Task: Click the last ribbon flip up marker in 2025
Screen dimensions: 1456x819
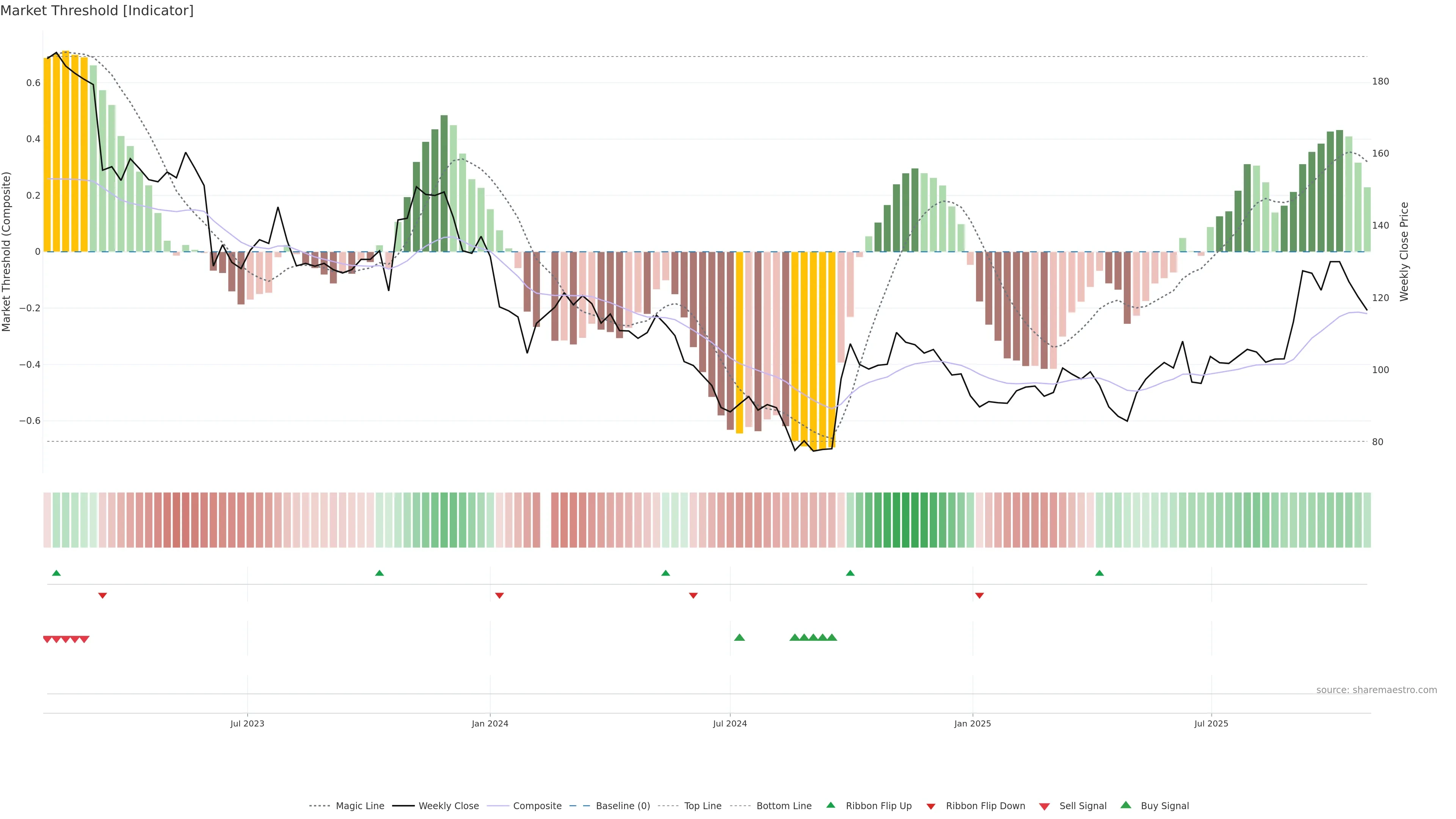Action: coord(1099,573)
